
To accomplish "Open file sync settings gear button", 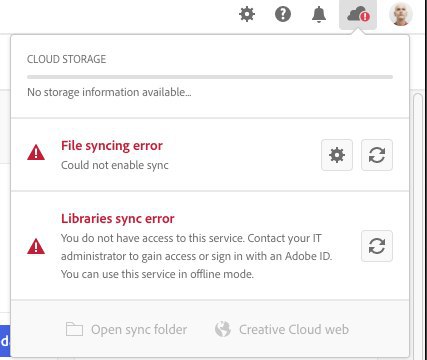I will [x=337, y=155].
